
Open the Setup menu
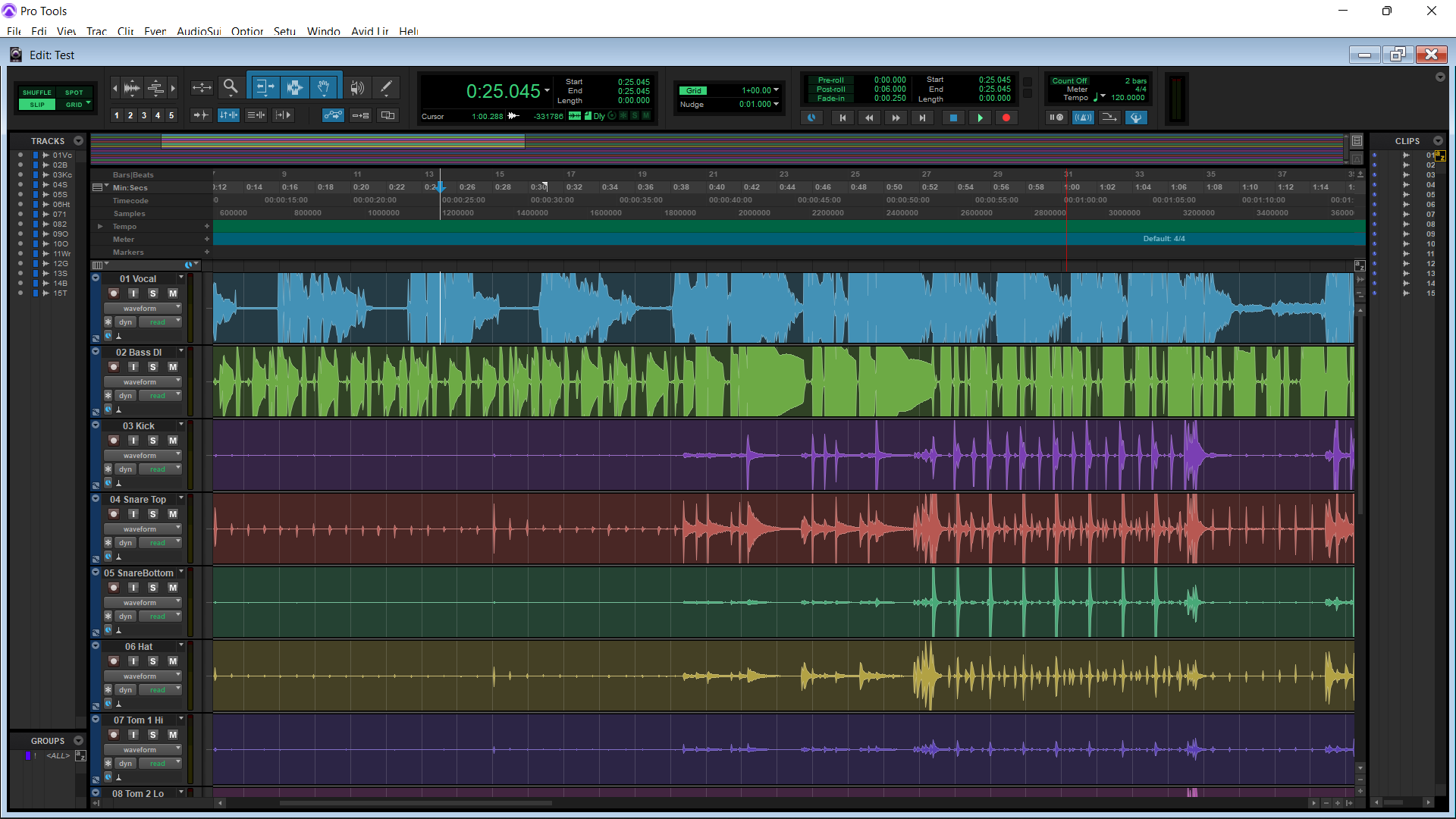[x=284, y=31]
